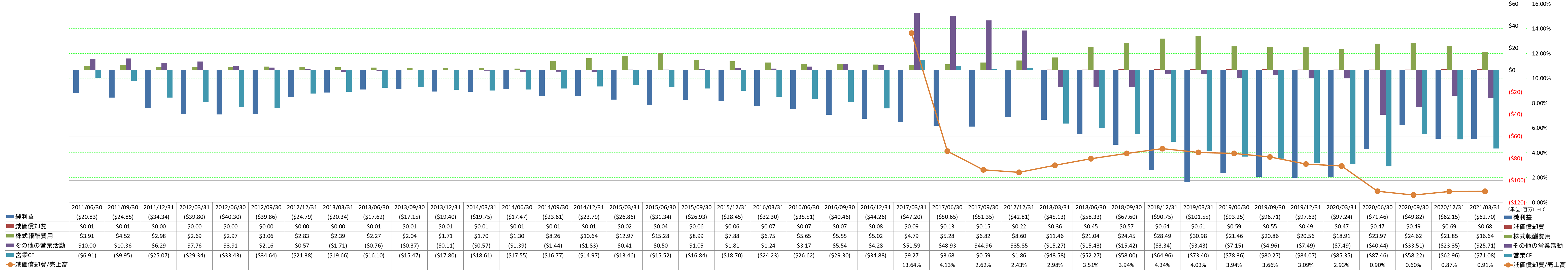Click the tallest purple bar at 2017/03/31
The width and height of the screenshot is (1568, 270).
click(917, 41)
